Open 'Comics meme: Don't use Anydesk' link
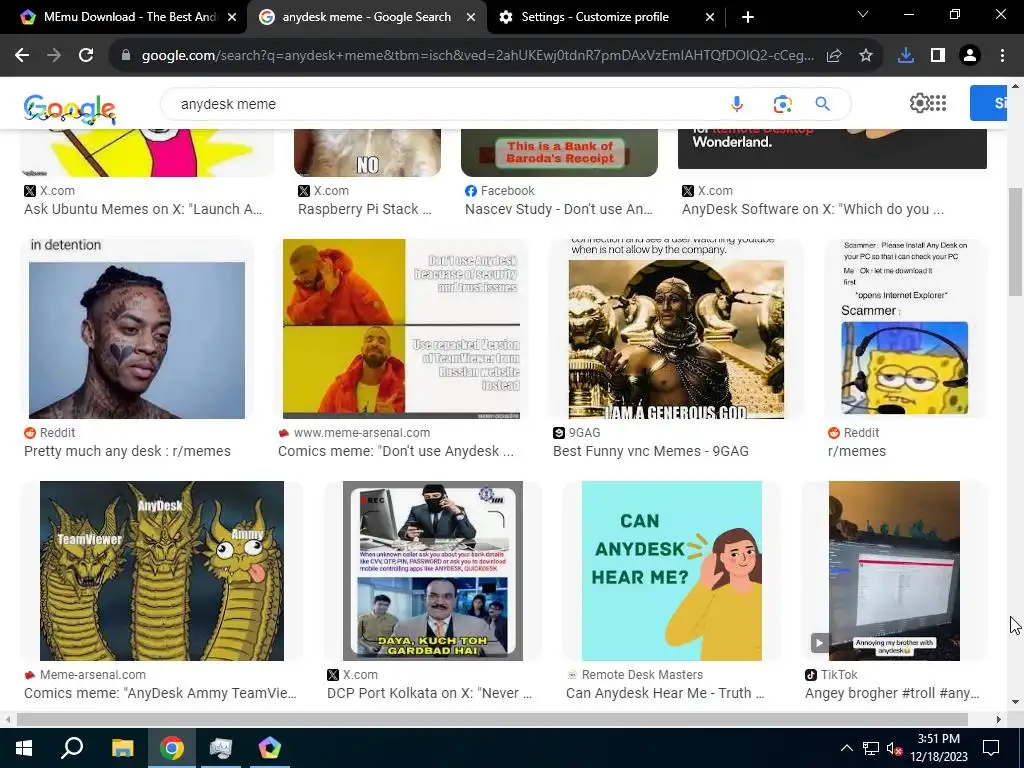 pos(396,451)
